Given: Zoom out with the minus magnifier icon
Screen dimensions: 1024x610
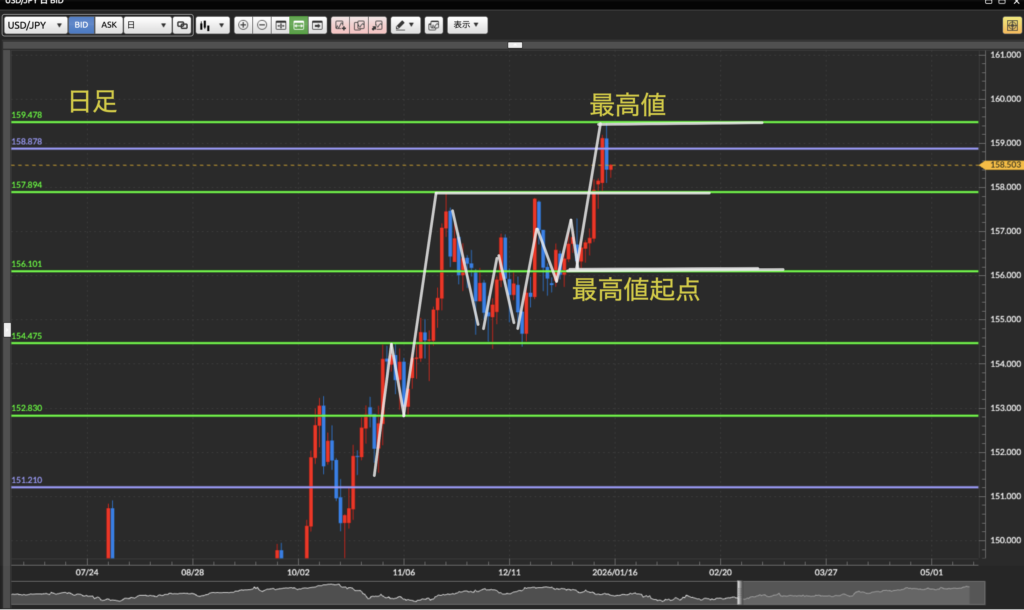Looking at the screenshot, I should point(262,25).
